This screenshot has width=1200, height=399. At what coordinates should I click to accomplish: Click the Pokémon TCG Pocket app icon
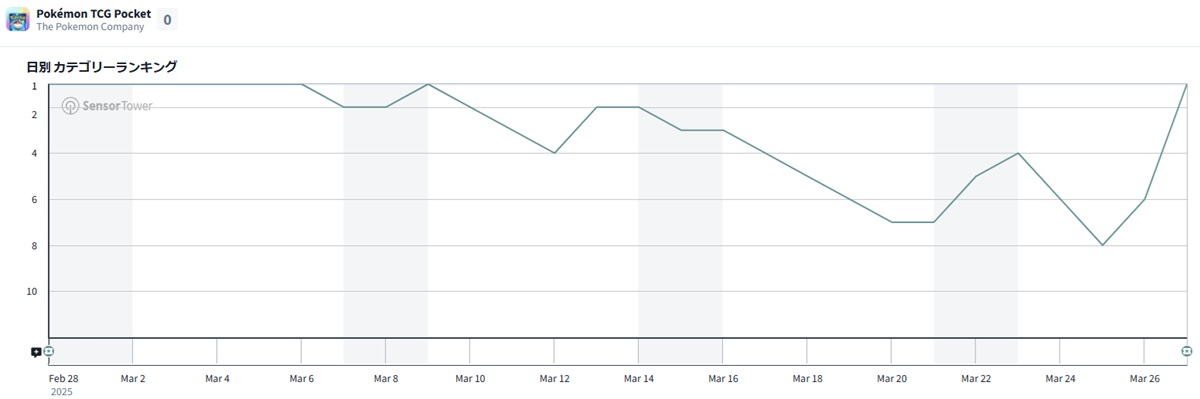coord(18,20)
